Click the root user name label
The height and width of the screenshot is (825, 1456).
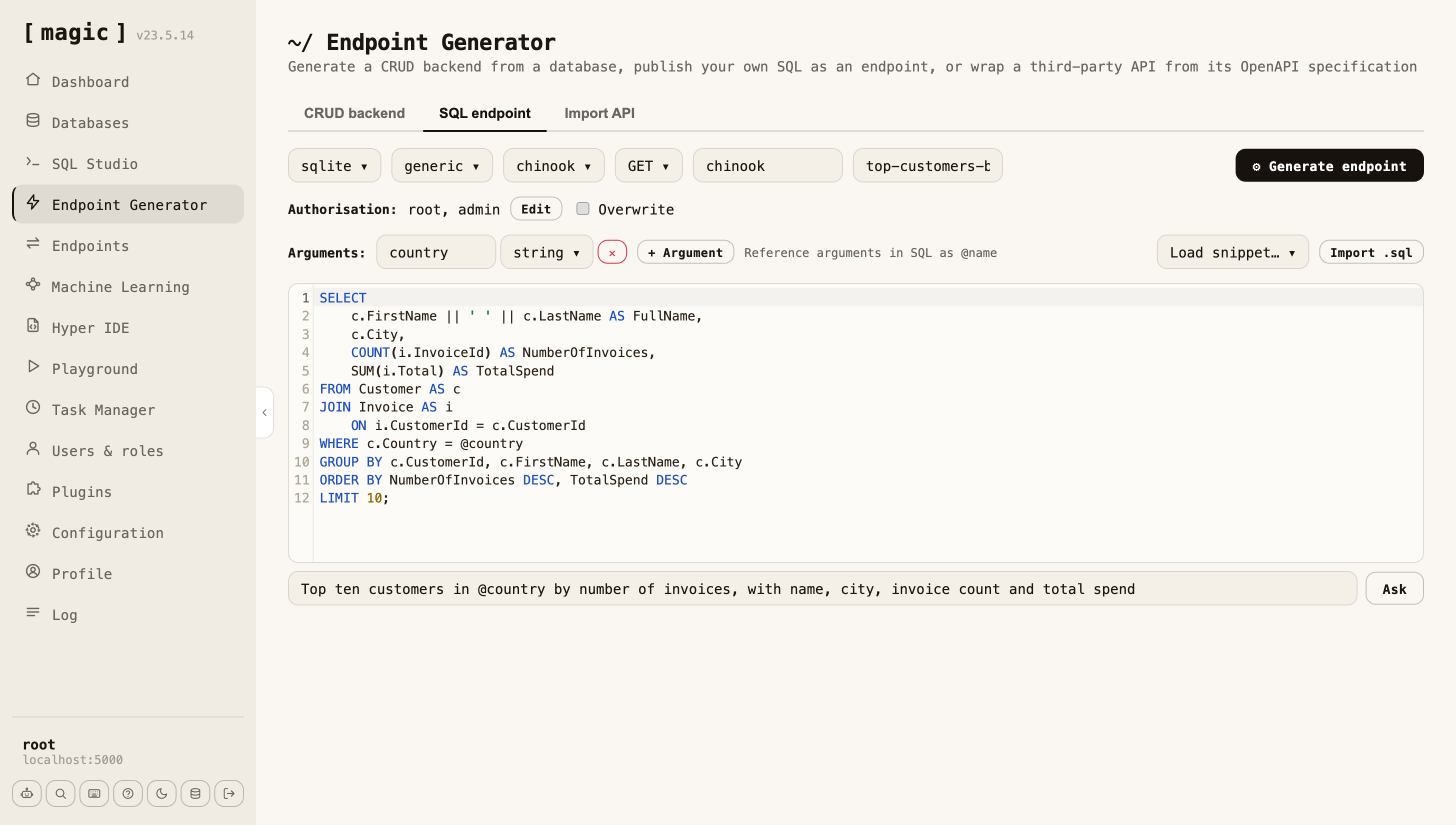[x=39, y=744]
